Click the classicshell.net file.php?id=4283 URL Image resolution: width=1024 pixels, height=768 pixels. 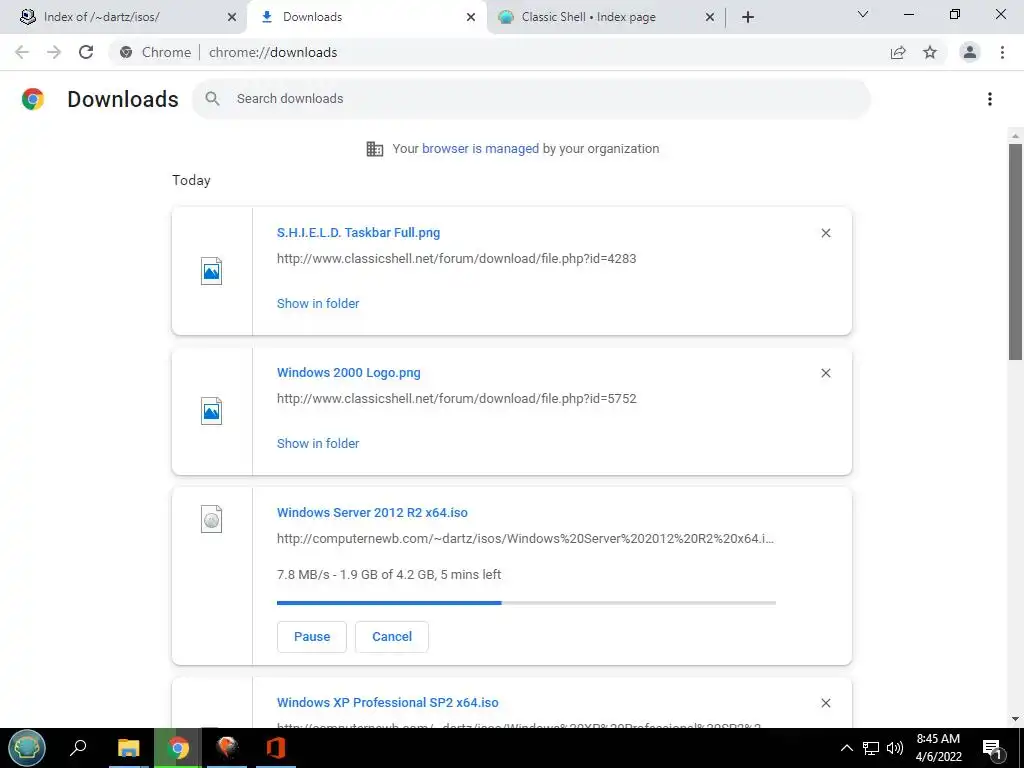(456, 259)
